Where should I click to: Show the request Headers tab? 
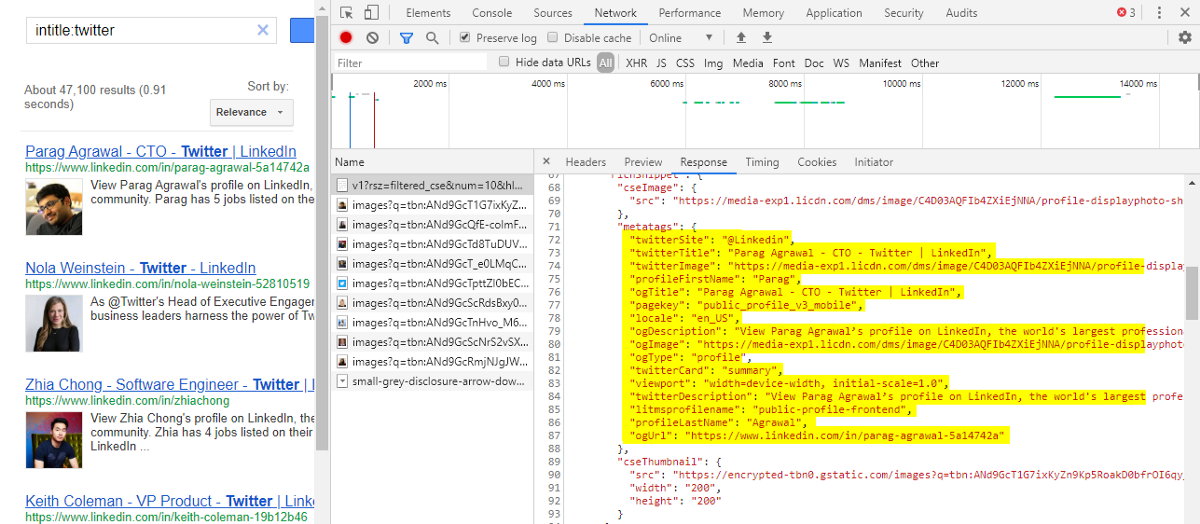[x=586, y=162]
